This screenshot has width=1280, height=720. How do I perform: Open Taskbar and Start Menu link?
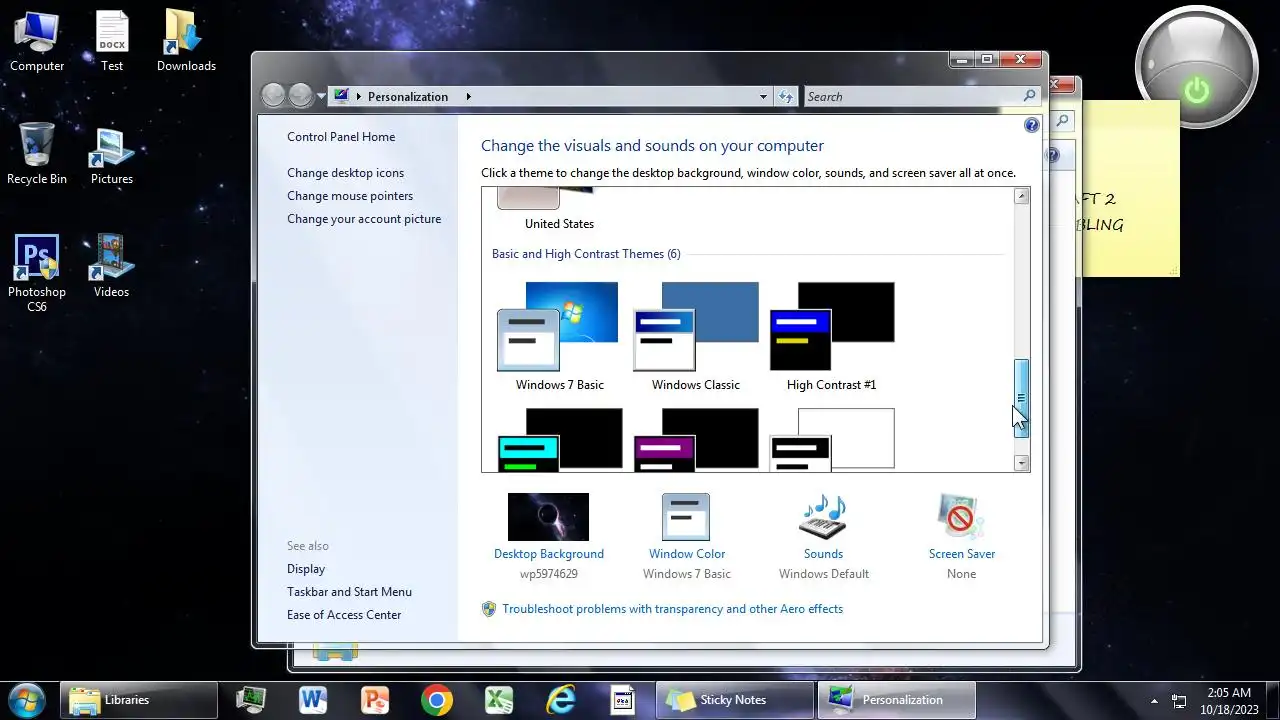[349, 592]
